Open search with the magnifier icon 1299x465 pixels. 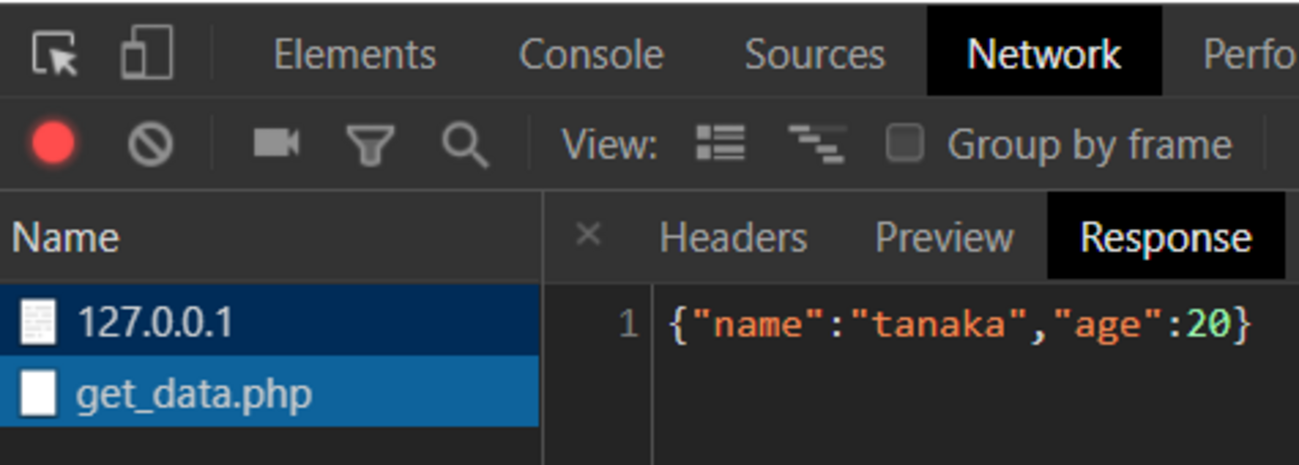465,146
